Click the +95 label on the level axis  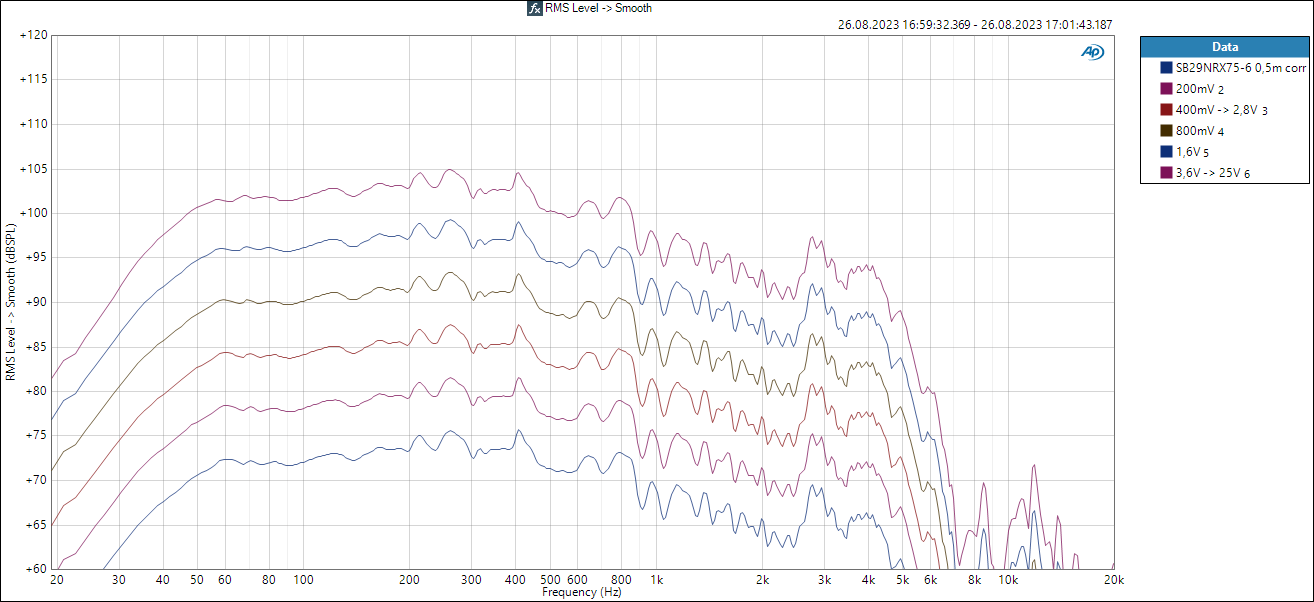pyautogui.click(x=36, y=257)
